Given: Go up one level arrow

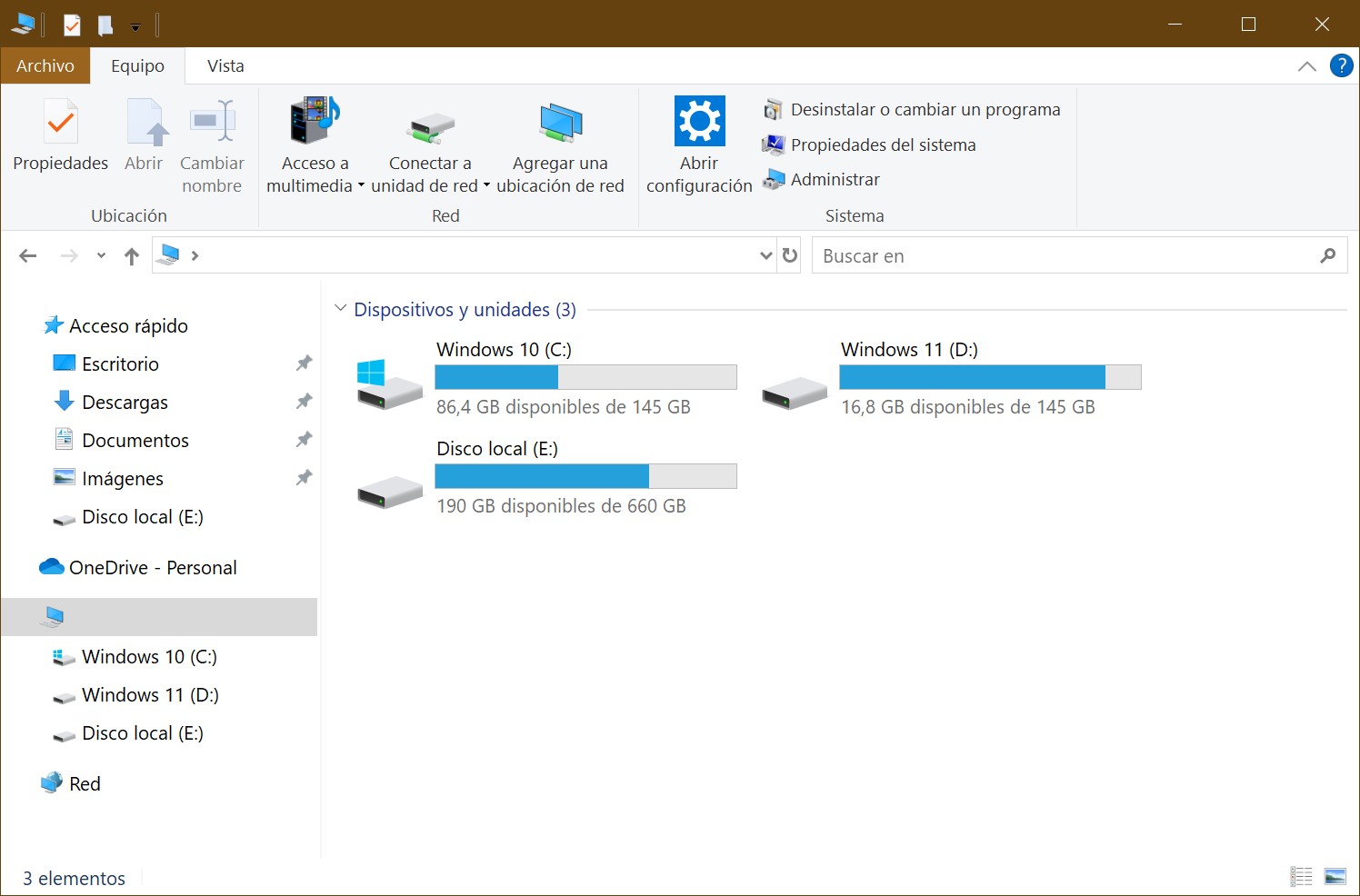Looking at the screenshot, I should [132, 256].
